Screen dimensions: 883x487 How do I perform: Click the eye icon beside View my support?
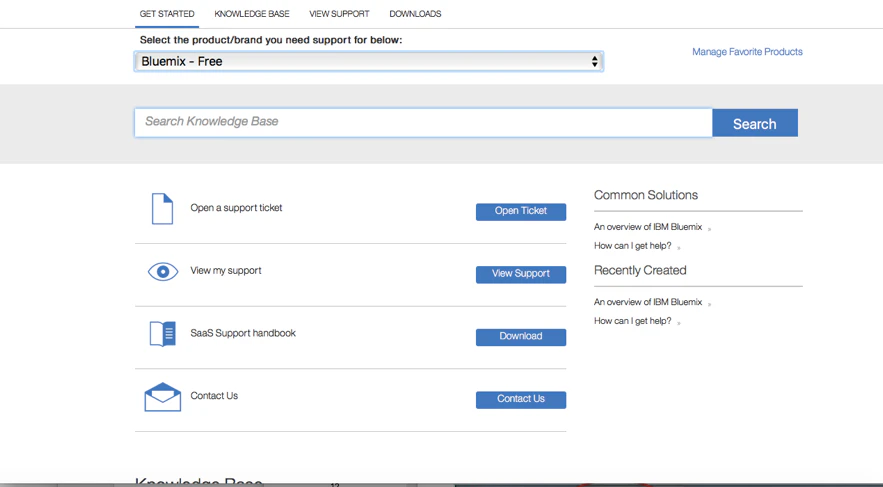click(163, 272)
